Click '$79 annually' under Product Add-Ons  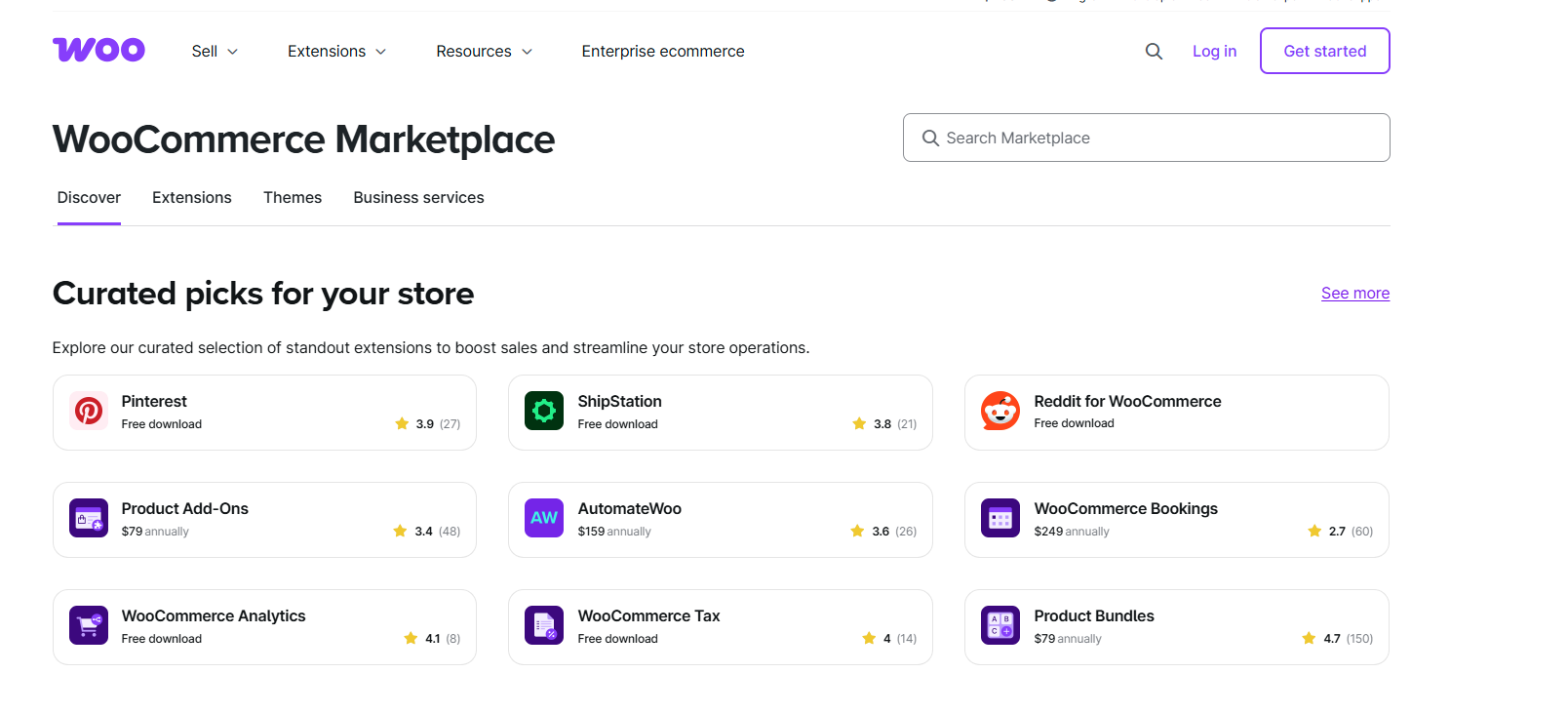155,532
